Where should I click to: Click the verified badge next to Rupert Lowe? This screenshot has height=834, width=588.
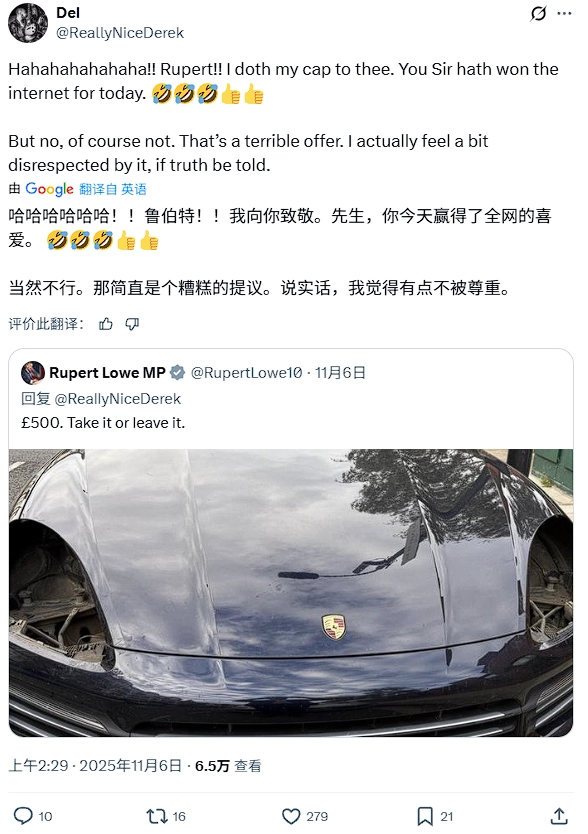tap(177, 373)
